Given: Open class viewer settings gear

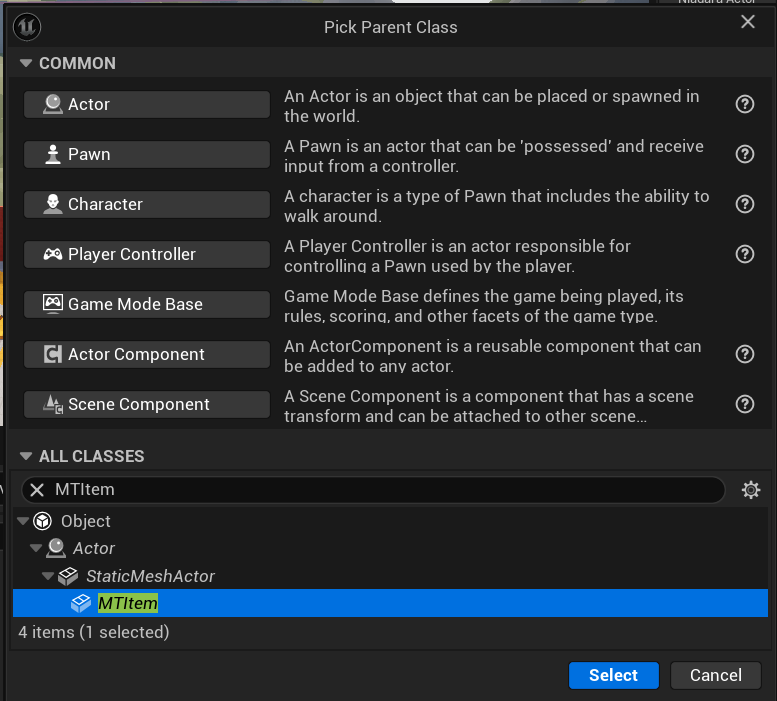Looking at the screenshot, I should (751, 489).
